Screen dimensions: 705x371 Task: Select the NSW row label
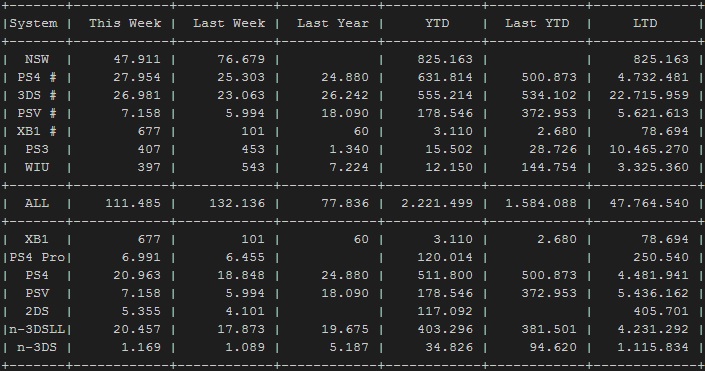click(37, 59)
